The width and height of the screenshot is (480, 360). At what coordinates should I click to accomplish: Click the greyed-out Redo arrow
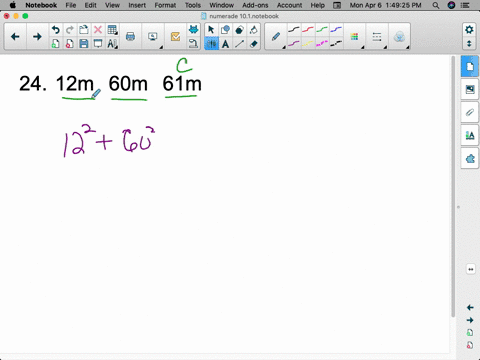coord(69,30)
